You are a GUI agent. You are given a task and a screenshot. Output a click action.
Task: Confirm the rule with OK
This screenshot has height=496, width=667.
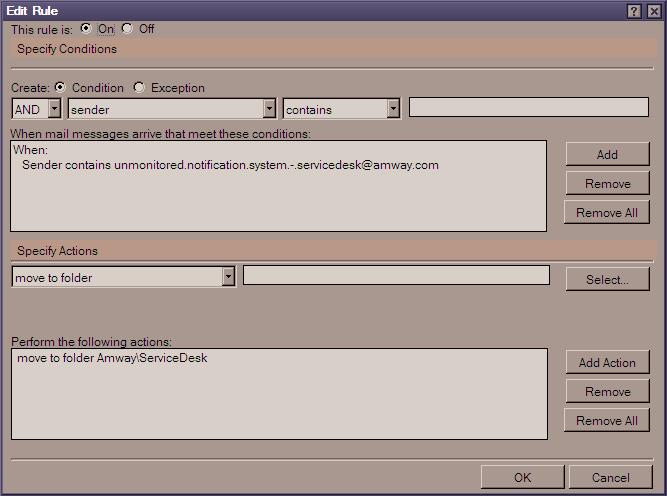522,477
